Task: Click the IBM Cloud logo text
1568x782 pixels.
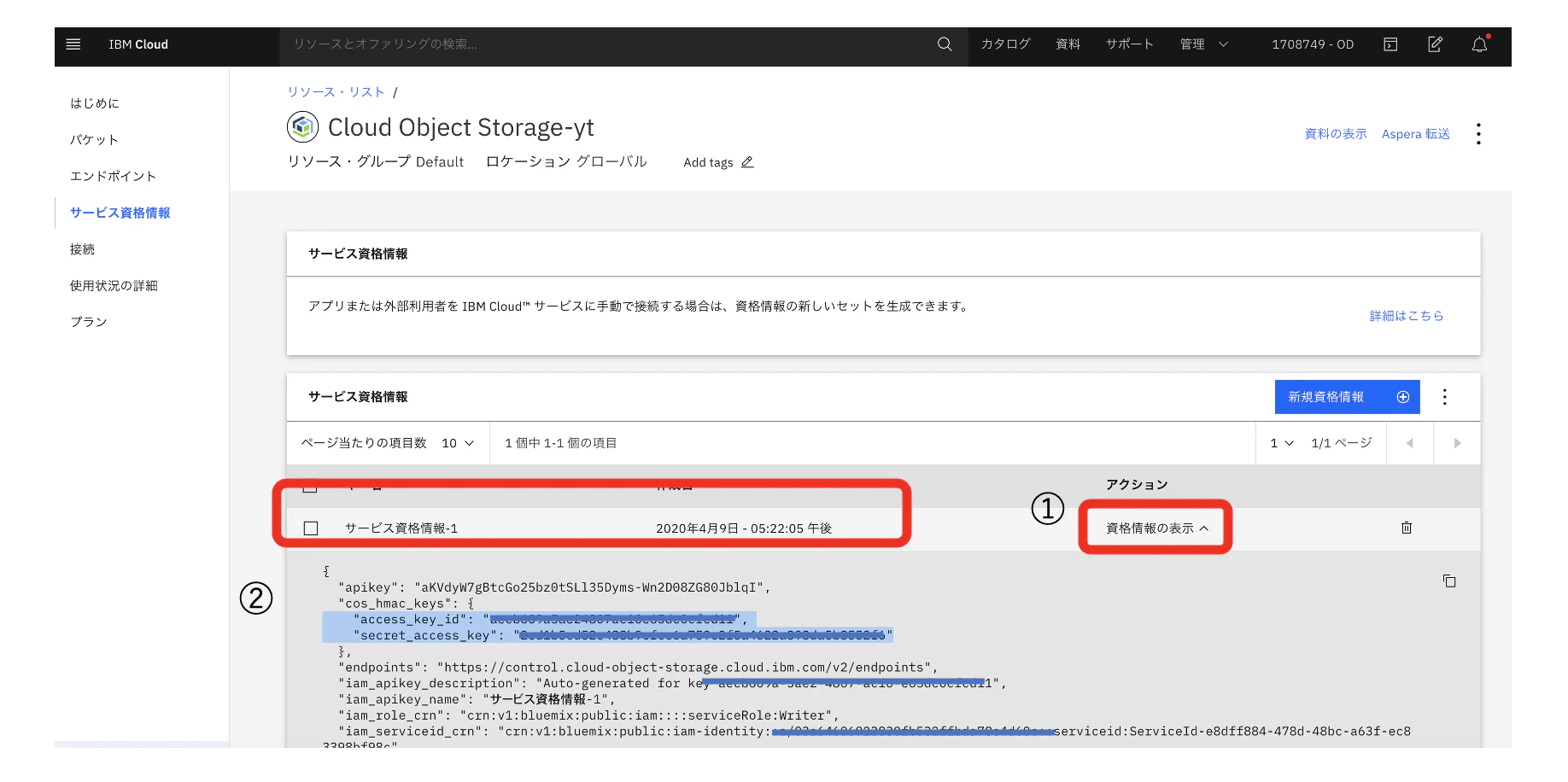Action: (138, 44)
